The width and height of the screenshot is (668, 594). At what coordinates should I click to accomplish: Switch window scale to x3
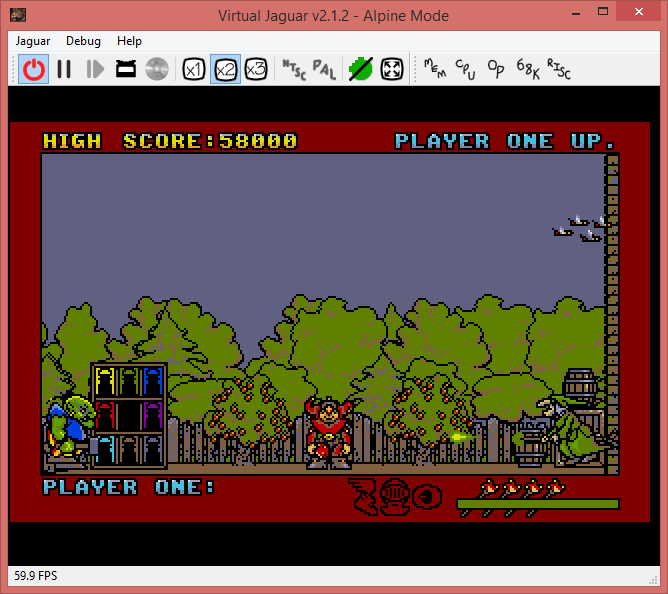(x=256, y=69)
